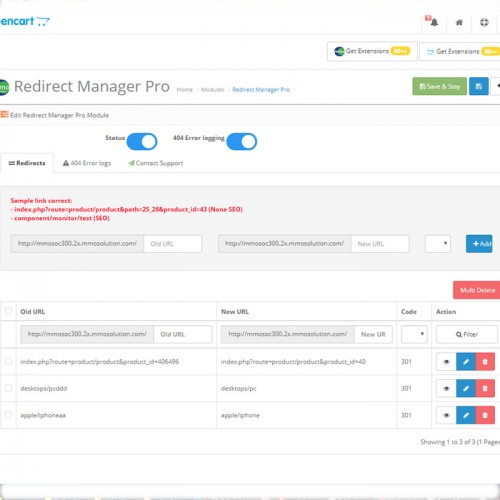Viewport: 500px width, 500px height.
Task: Open Modules breadcrumb link
Action: point(212,90)
